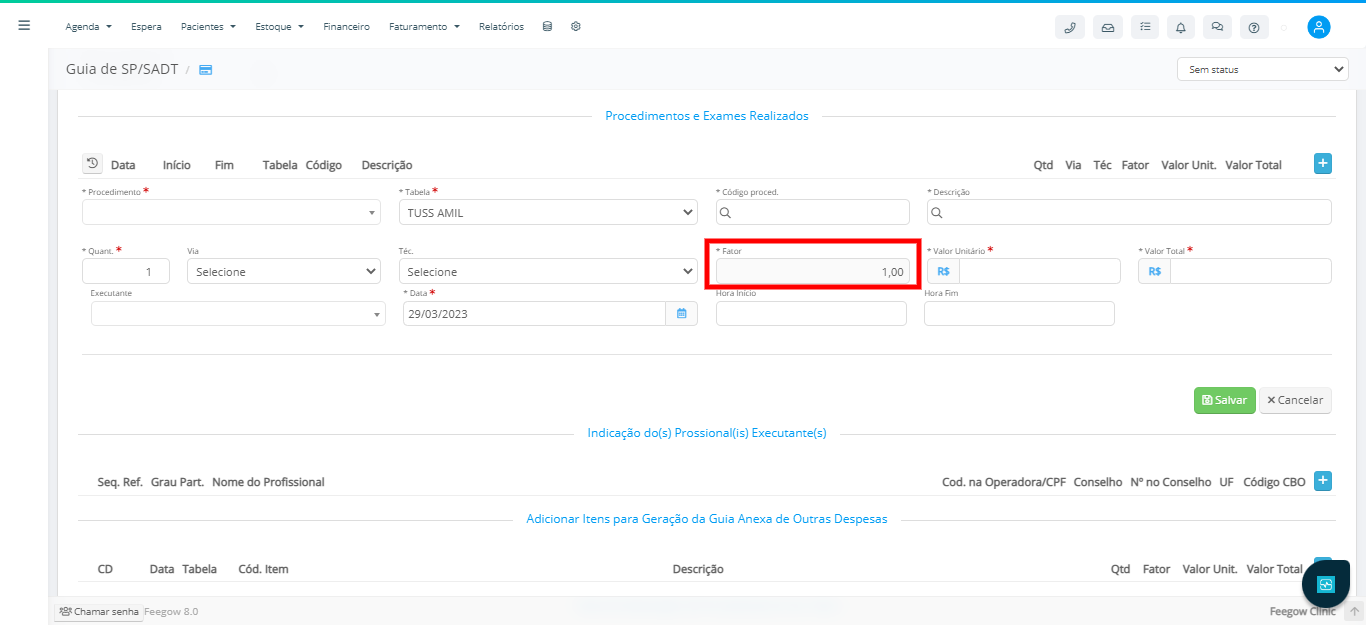
Task: Go to Financeiro menu item
Action: [346, 27]
